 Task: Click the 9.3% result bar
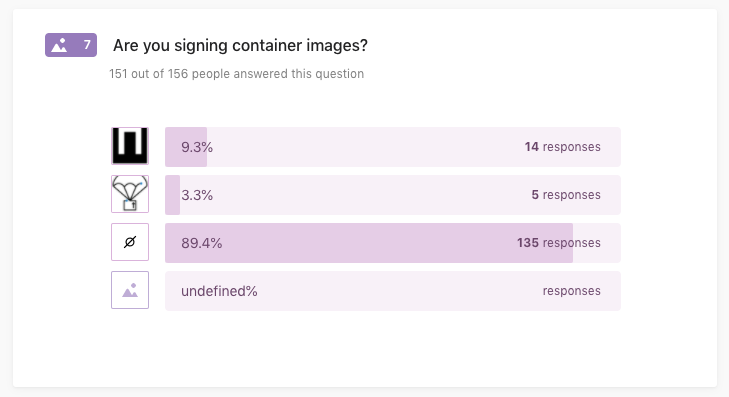(393, 147)
